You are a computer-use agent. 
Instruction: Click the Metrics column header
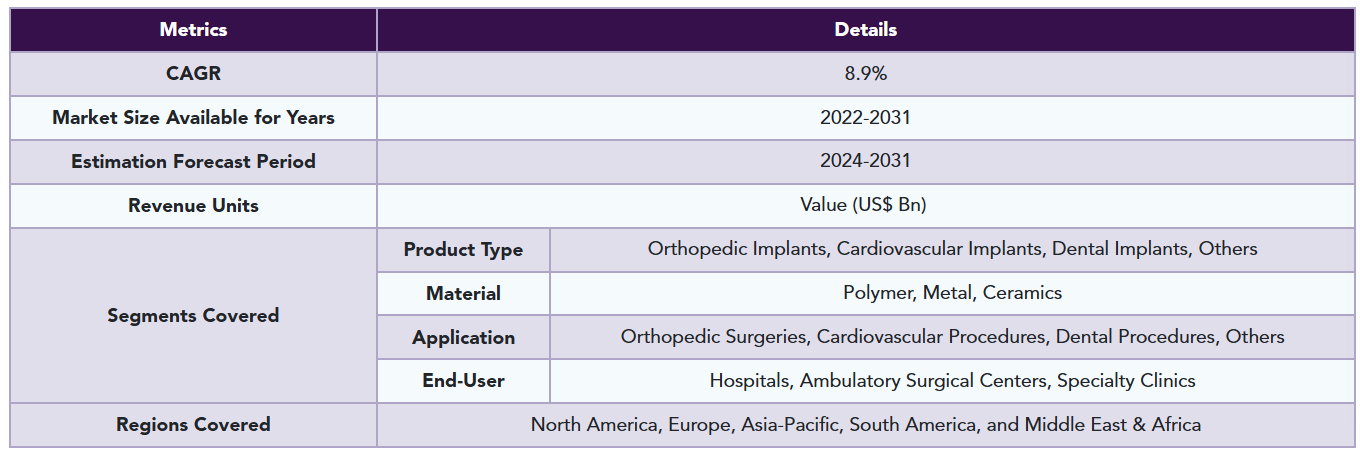[x=193, y=30]
